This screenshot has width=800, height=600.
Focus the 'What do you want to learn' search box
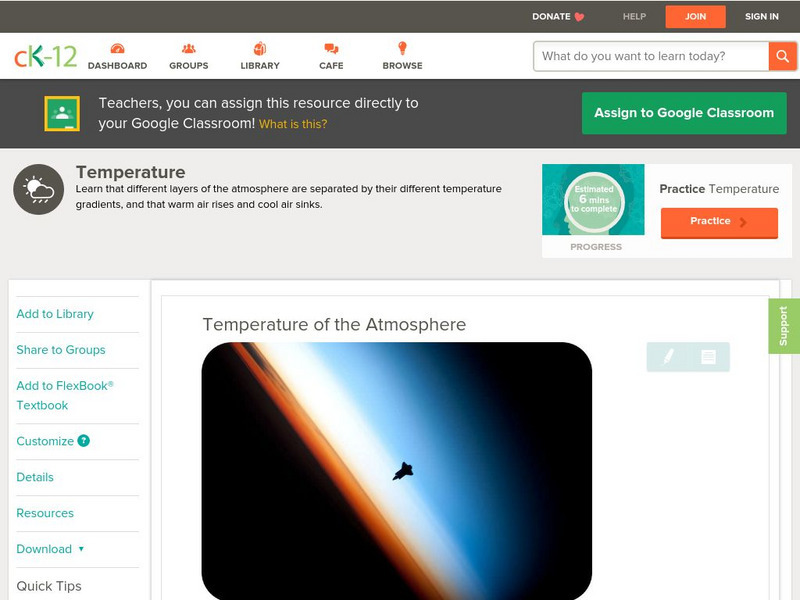pos(651,56)
